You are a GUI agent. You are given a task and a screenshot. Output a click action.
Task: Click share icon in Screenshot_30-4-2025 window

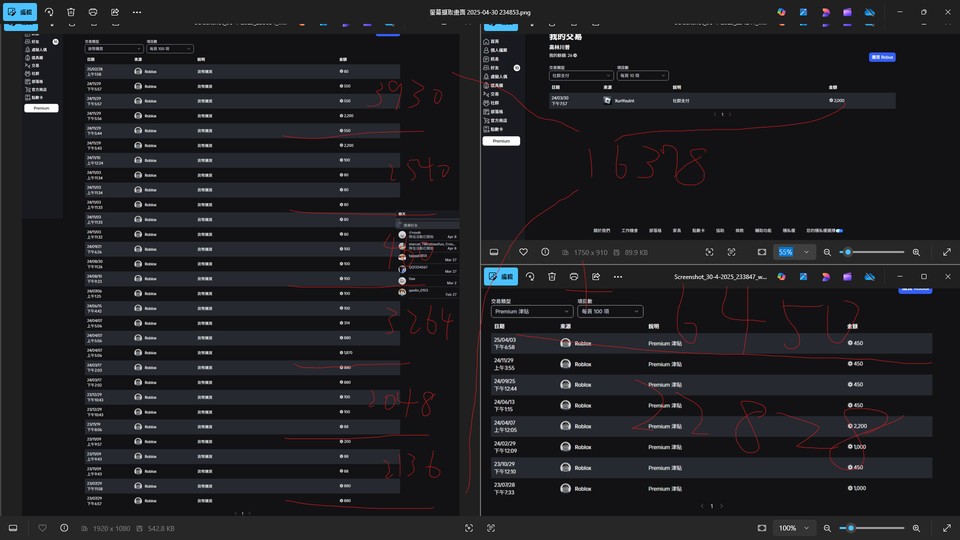click(596, 277)
